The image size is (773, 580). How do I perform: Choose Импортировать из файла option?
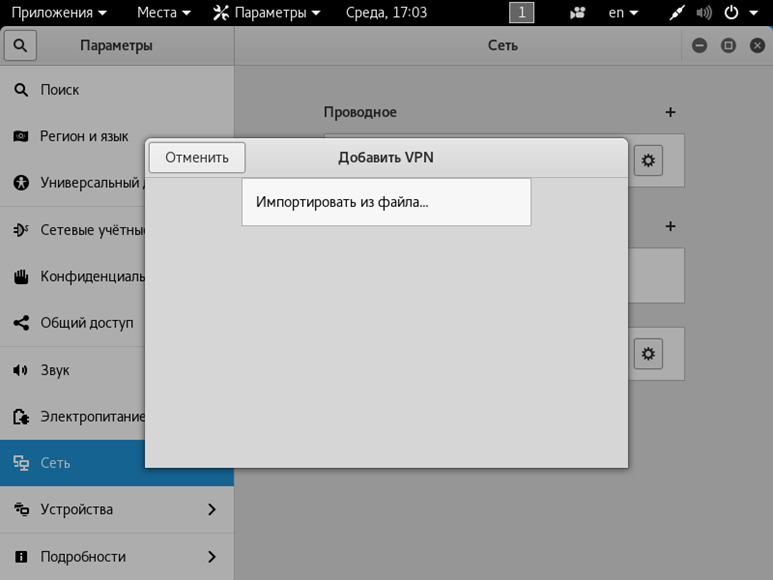(386, 202)
